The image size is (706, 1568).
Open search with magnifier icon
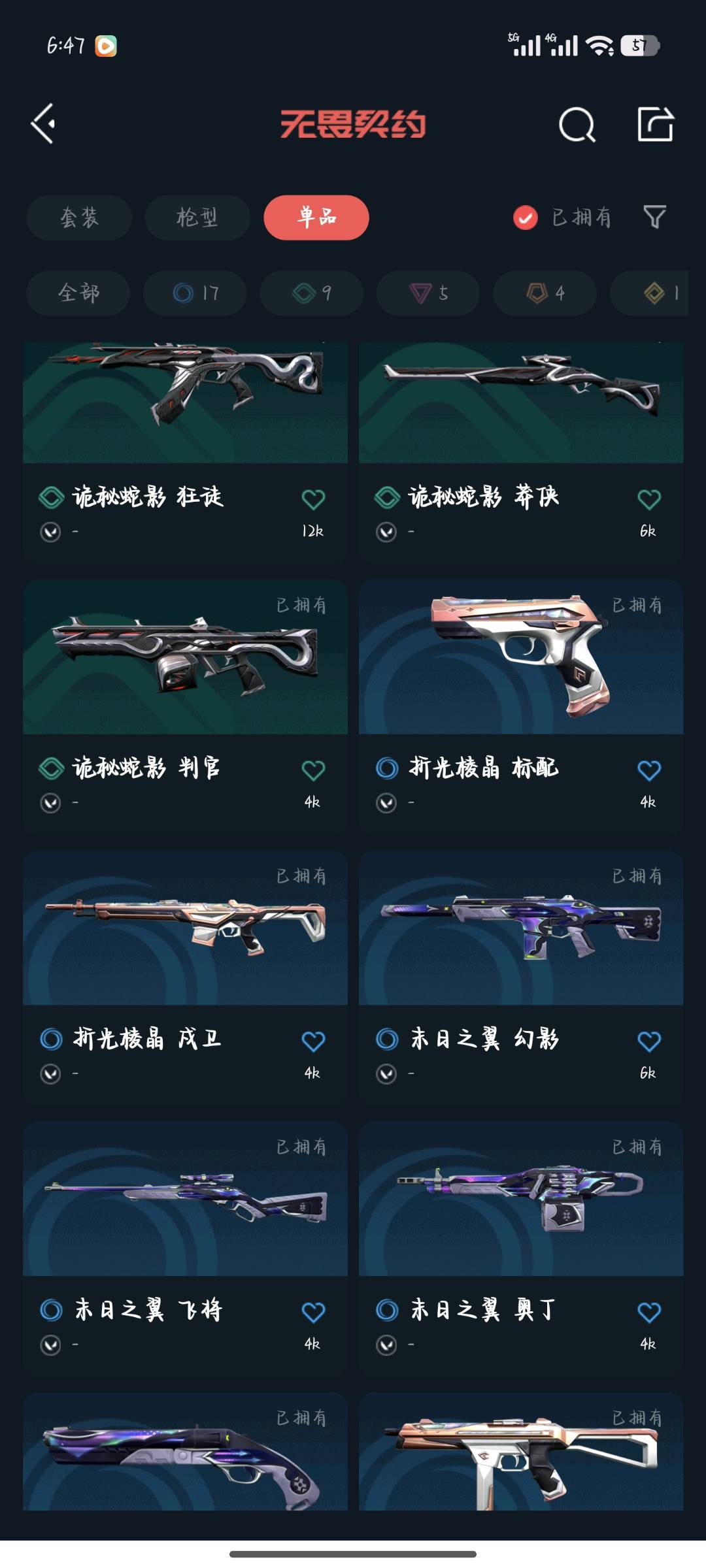click(577, 124)
